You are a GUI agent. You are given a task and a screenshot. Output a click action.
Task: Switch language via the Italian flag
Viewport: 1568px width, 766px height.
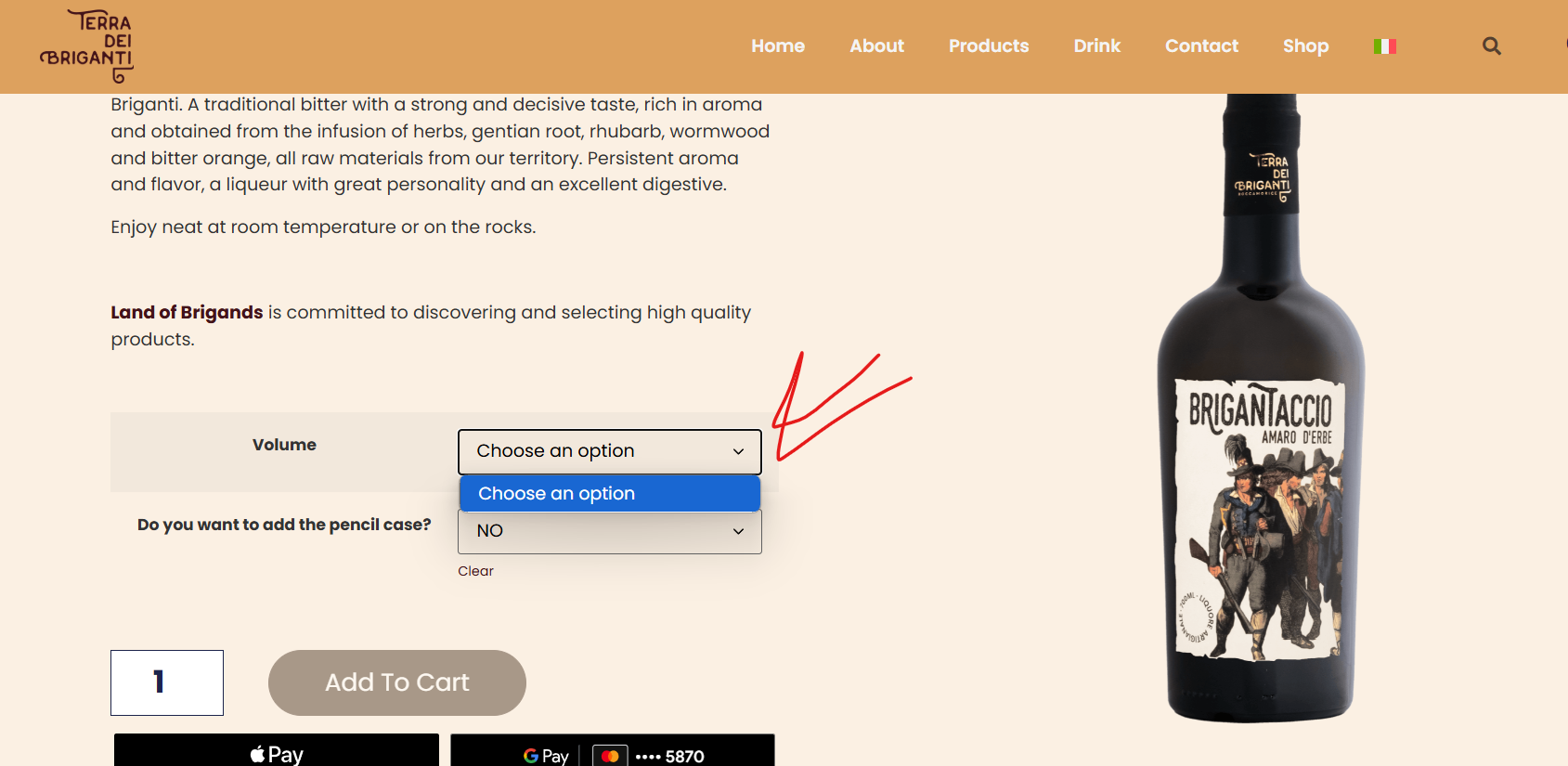1384,45
